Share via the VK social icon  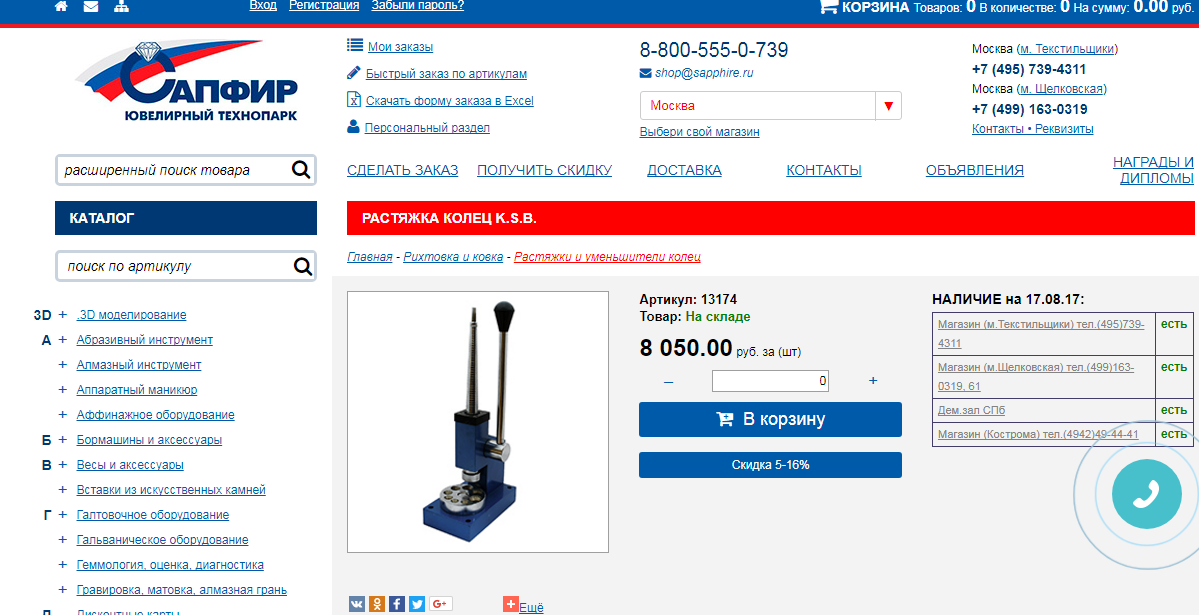coord(357,604)
